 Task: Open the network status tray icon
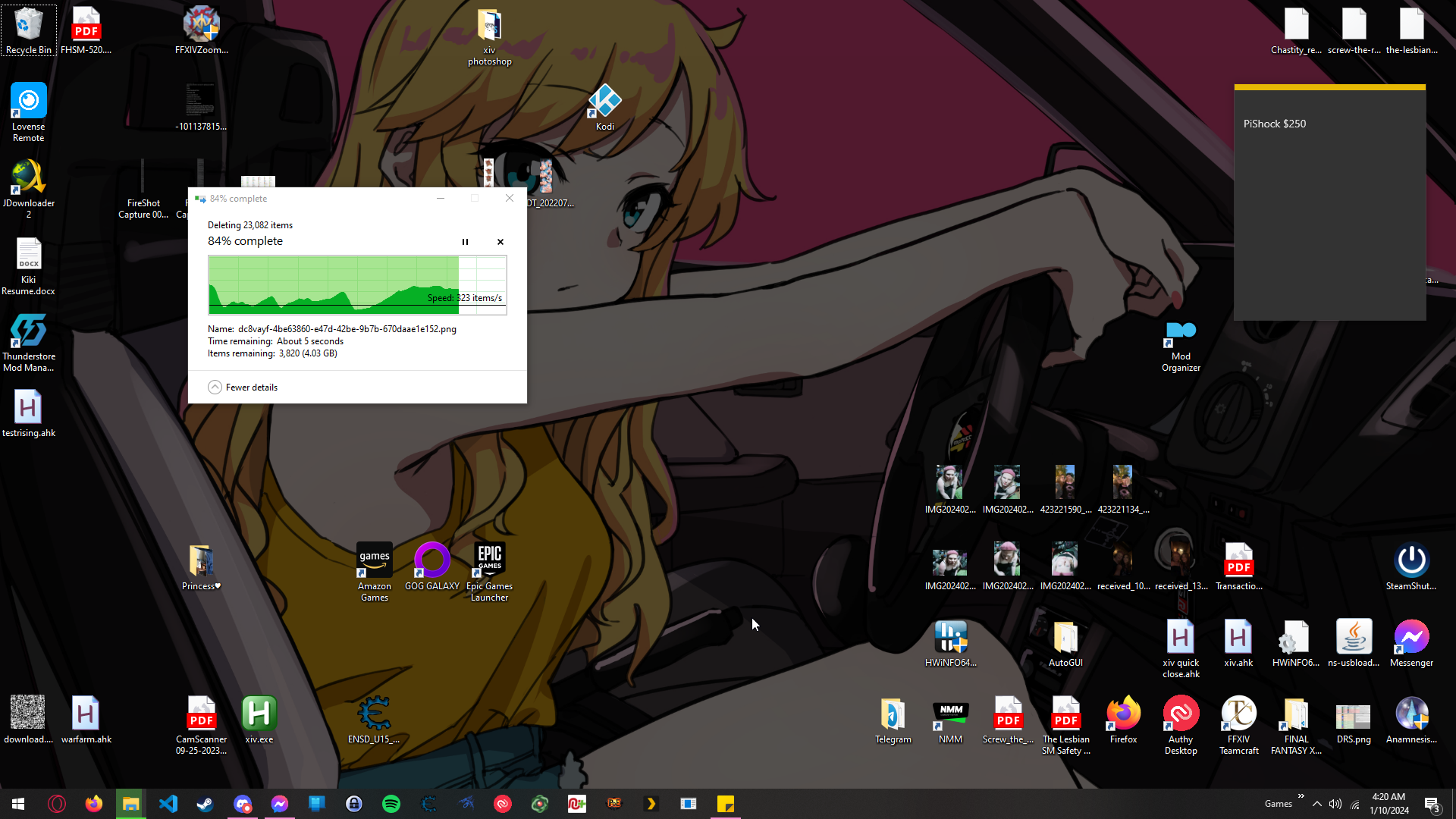coord(1355,804)
